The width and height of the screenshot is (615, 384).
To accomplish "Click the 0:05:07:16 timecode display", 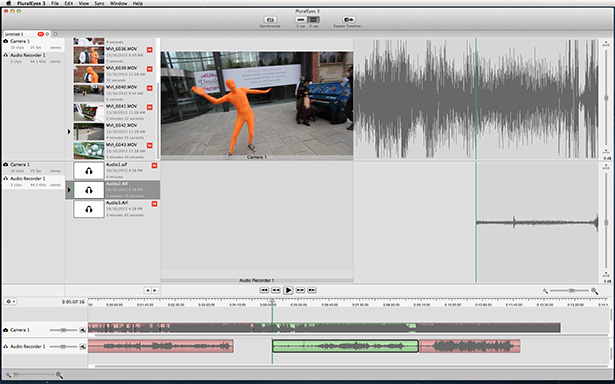I will pyautogui.click(x=73, y=302).
